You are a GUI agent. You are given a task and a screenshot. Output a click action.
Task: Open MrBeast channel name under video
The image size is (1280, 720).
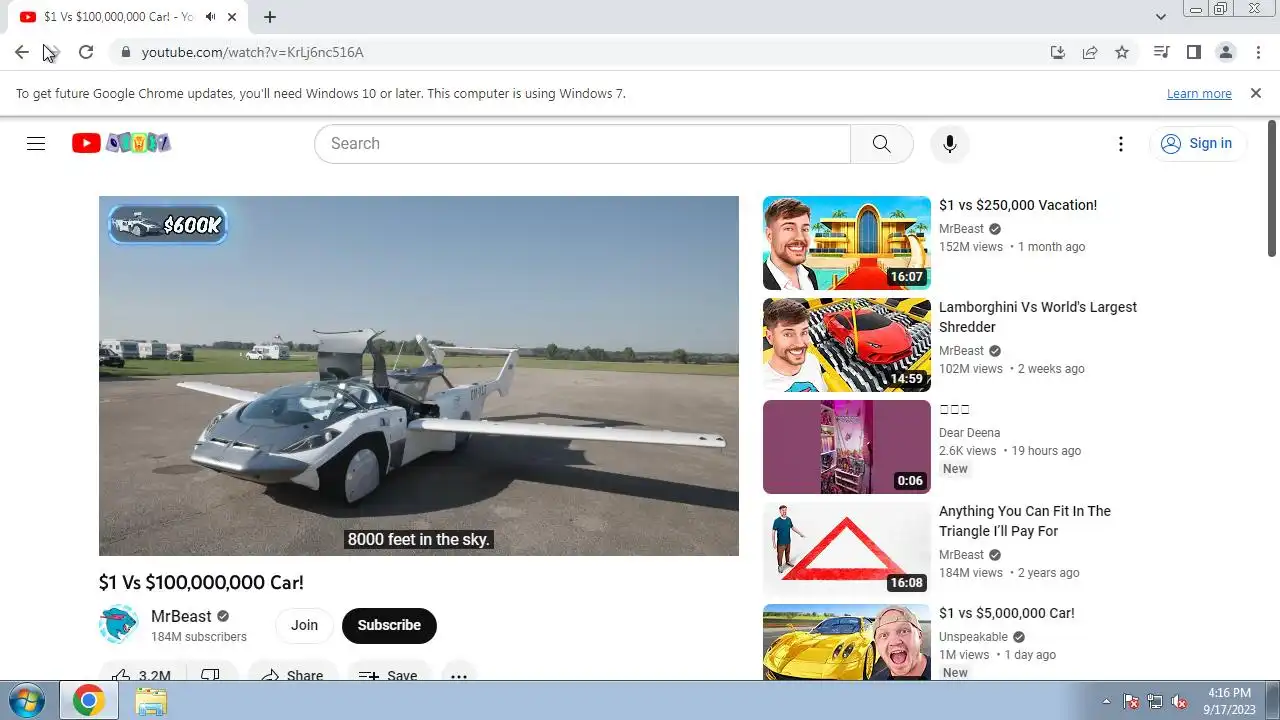pyautogui.click(x=181, y=616)
